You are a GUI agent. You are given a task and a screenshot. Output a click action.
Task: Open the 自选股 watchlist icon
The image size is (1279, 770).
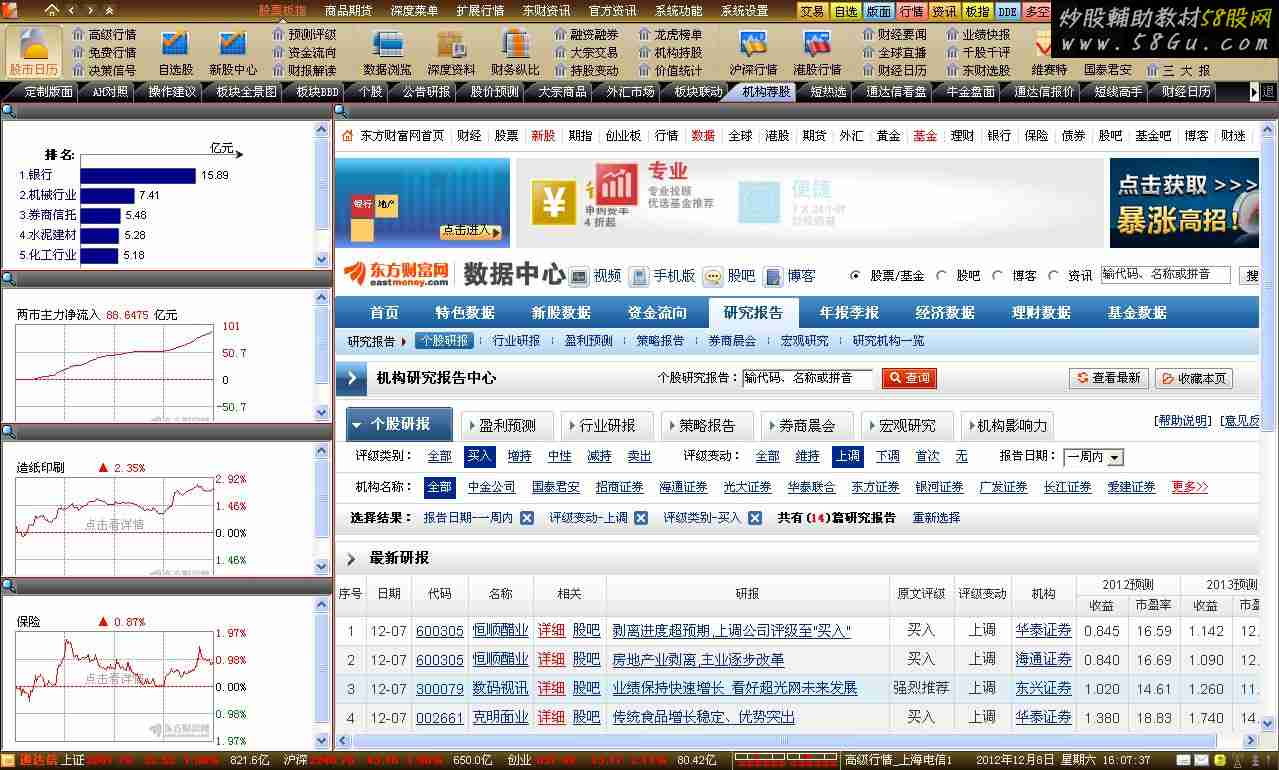pos(175,52)
